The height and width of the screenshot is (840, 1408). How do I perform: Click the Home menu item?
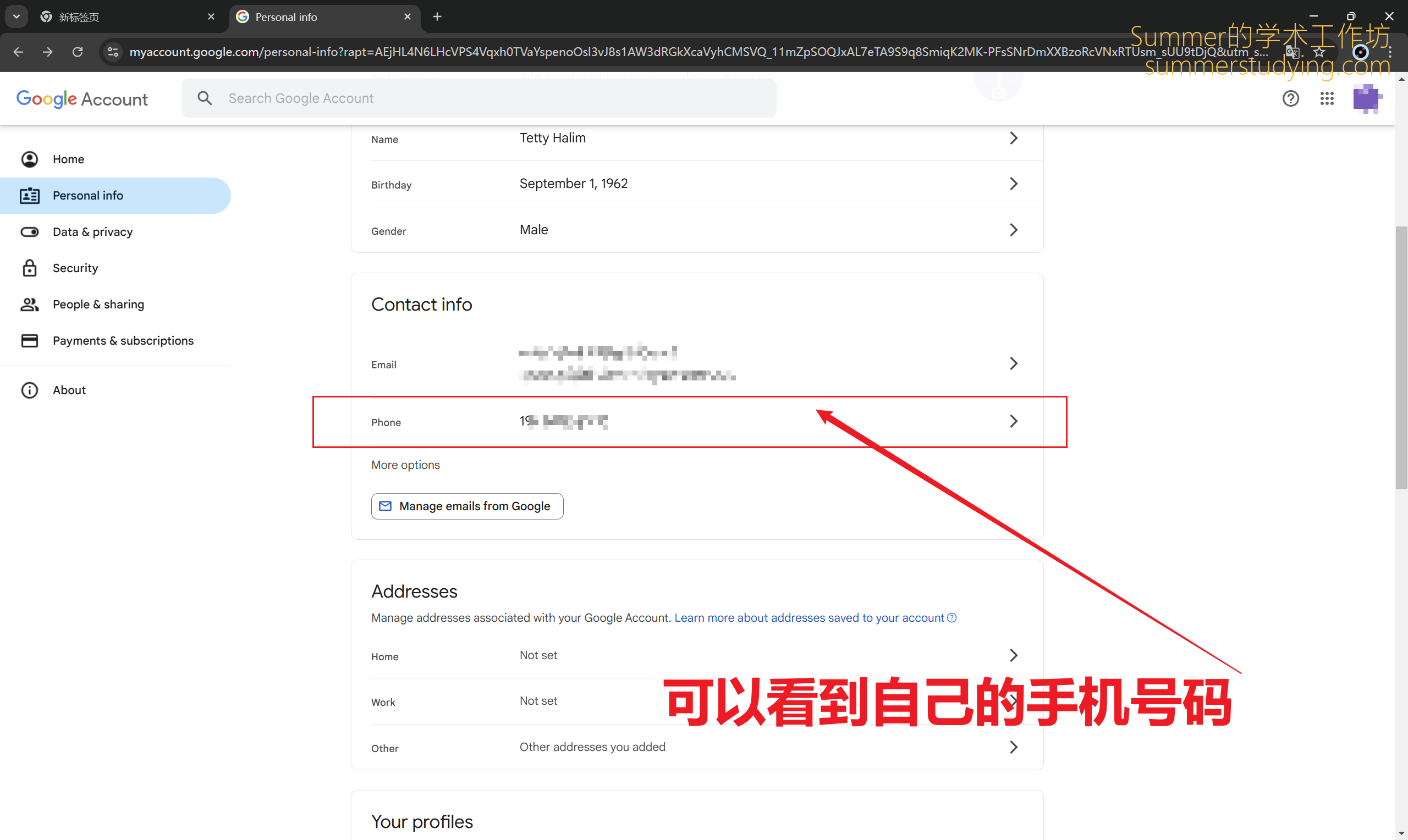[x=68, y=158]
